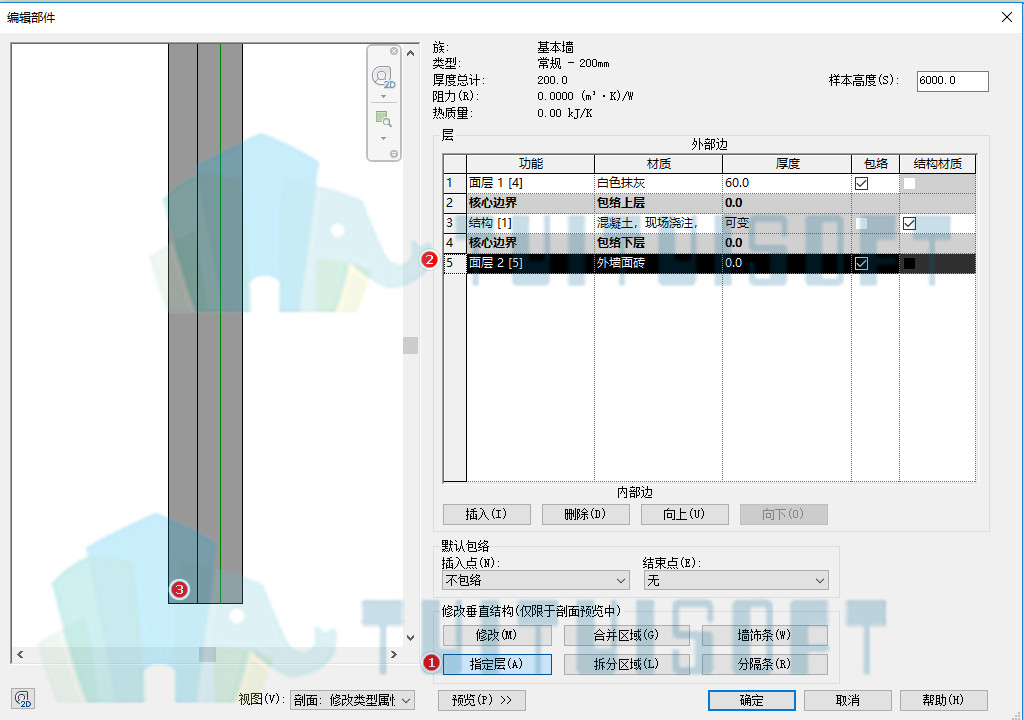Click the 插入(I) button
1024x720 pixels.
pos(487,514)
